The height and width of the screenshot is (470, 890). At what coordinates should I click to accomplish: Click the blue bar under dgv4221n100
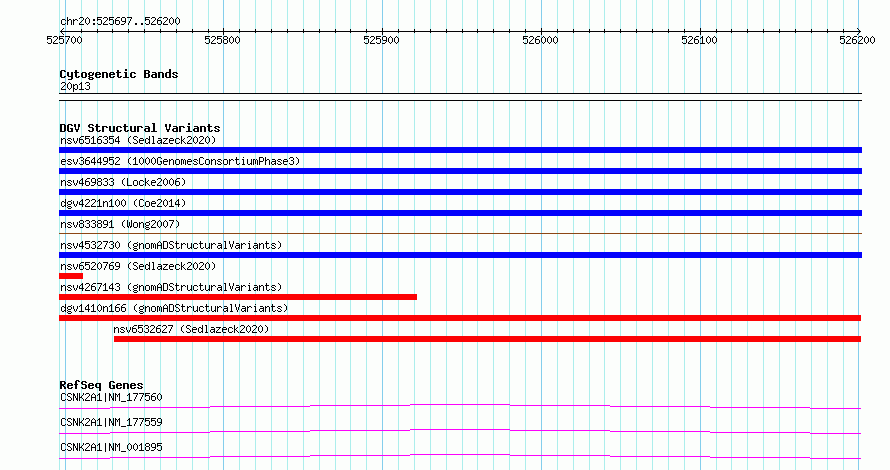click(460, 213)
